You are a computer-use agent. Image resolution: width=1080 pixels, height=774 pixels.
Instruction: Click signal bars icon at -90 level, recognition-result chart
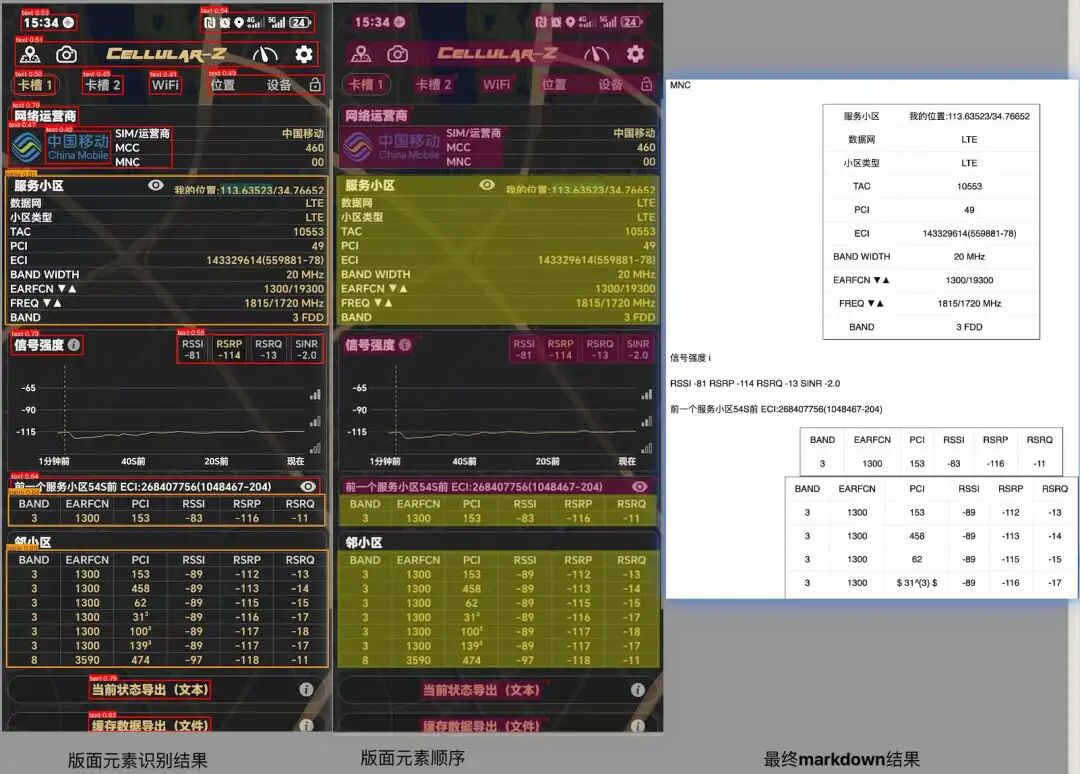(x=315, y=421)
